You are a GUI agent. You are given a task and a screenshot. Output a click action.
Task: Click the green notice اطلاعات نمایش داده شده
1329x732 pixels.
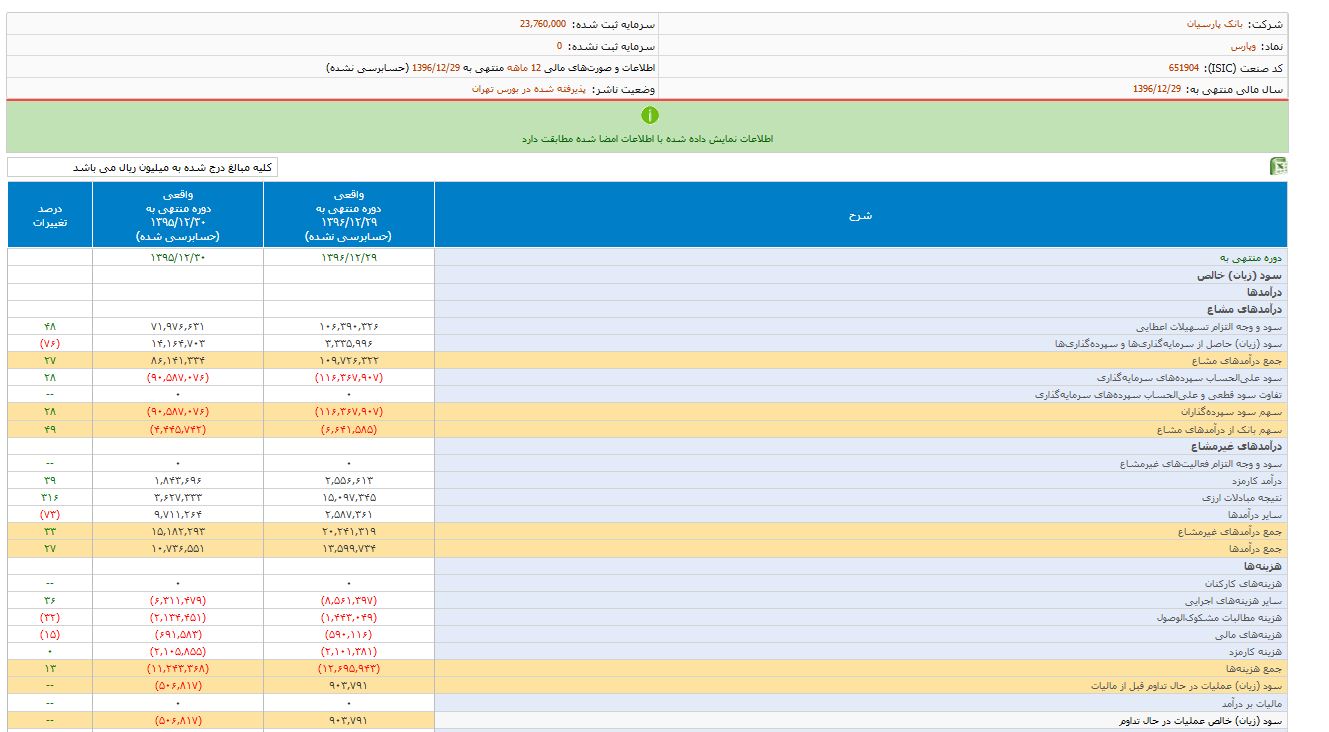point(647,139)
